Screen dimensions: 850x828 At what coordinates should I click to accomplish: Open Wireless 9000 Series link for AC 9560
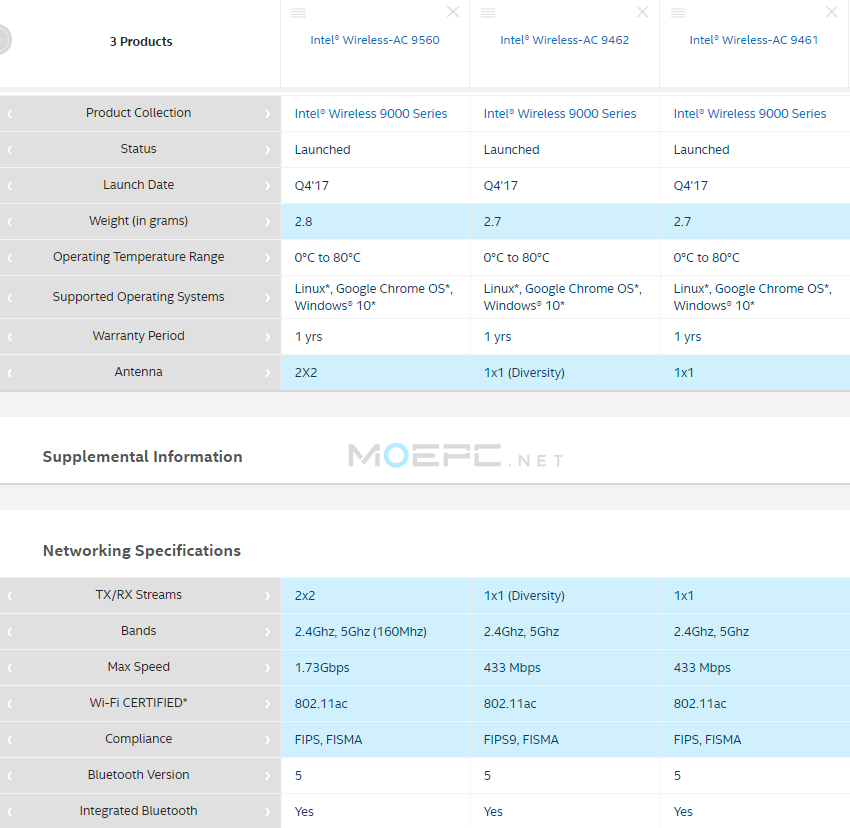pos(371,113)
